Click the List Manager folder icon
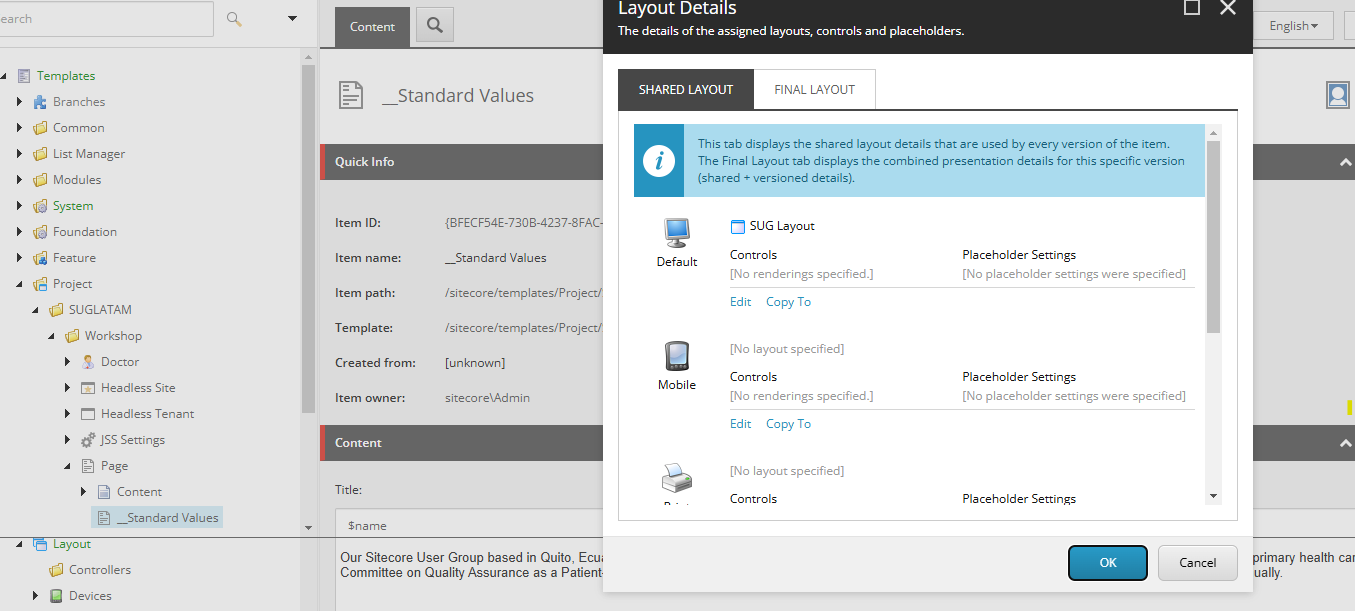 tap(40, 154)
